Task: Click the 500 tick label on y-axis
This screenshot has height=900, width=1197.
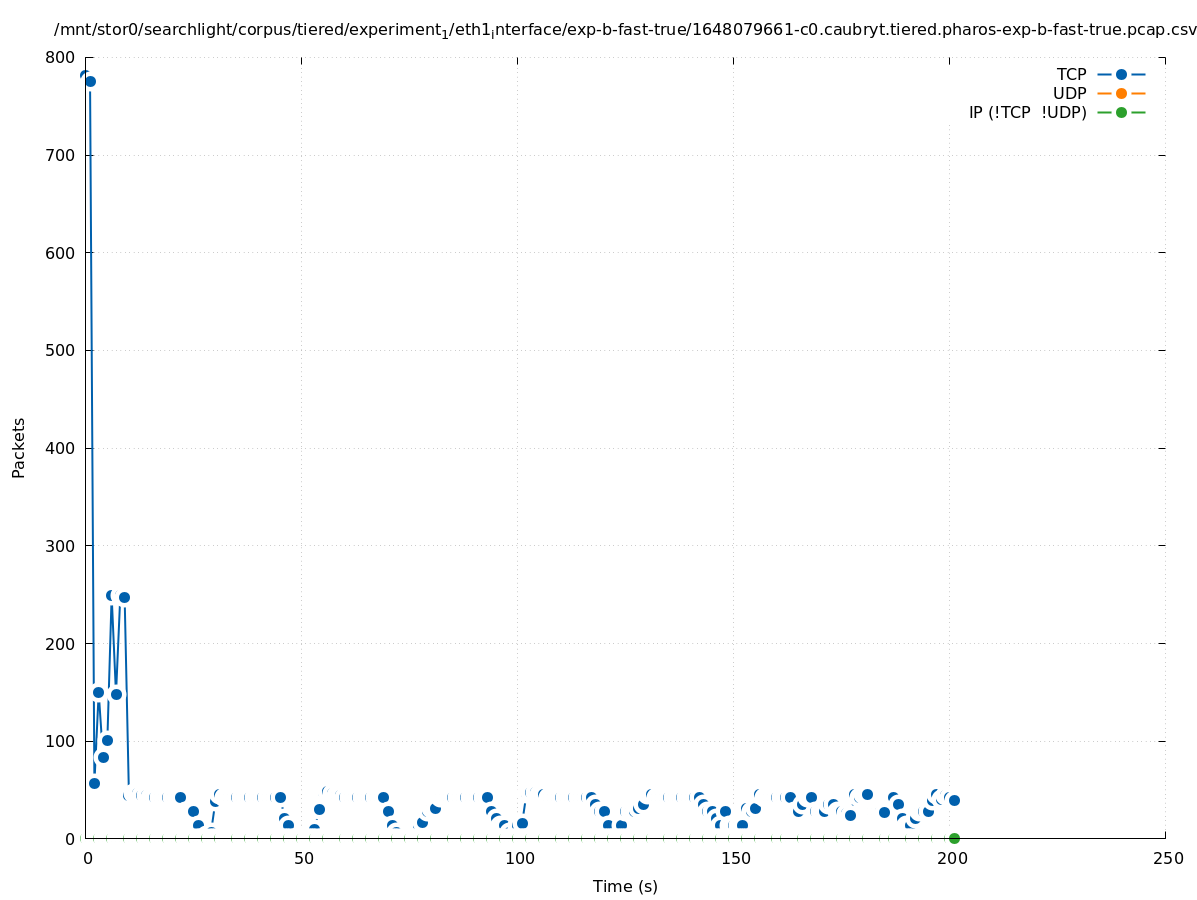Action: pos(62,351)
